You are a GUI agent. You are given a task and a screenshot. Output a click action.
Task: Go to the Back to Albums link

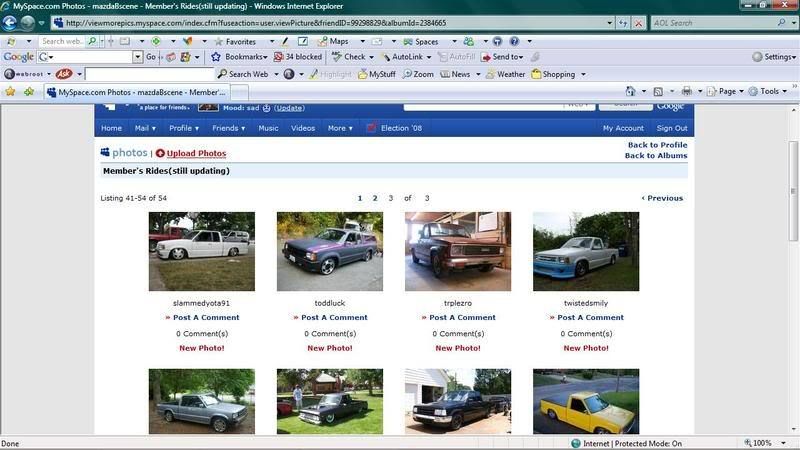coord(656,156)
